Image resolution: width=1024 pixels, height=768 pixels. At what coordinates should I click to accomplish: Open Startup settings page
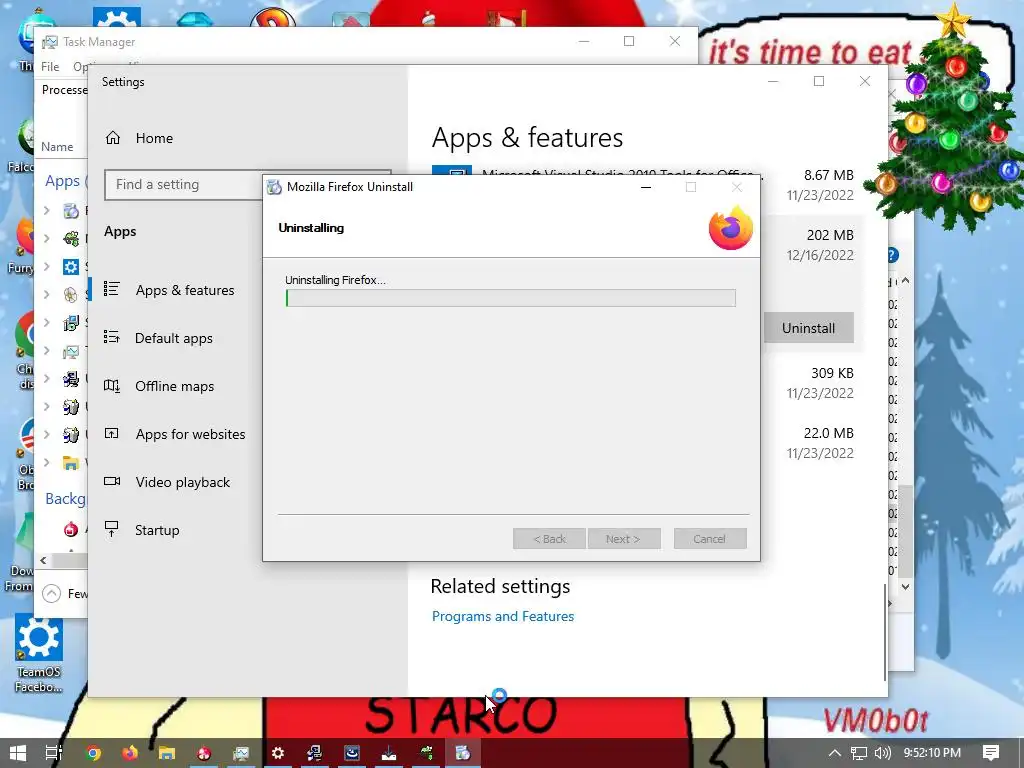click(142, 530)
